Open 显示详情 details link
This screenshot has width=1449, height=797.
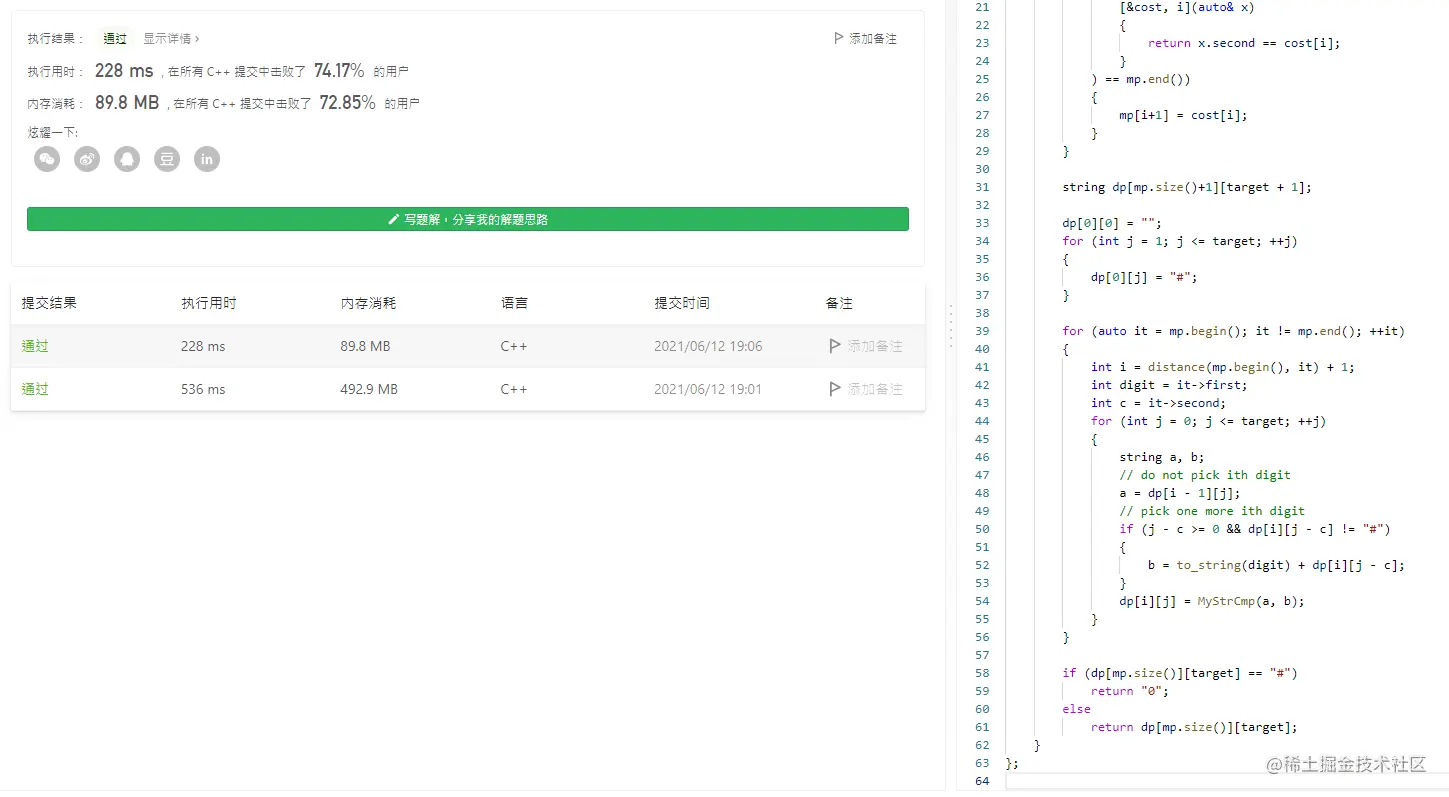coord(171,39)
